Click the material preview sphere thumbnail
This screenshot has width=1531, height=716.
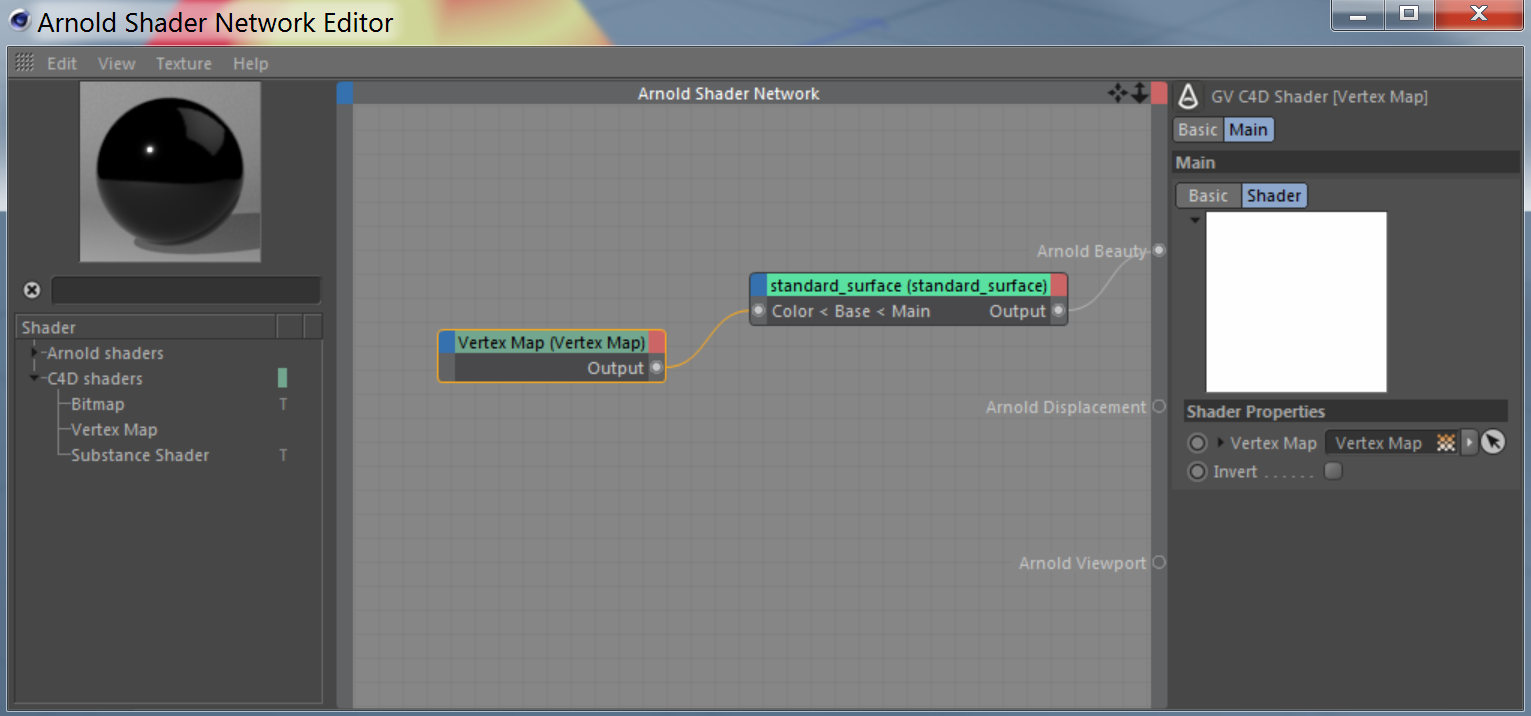click(170, 171)
